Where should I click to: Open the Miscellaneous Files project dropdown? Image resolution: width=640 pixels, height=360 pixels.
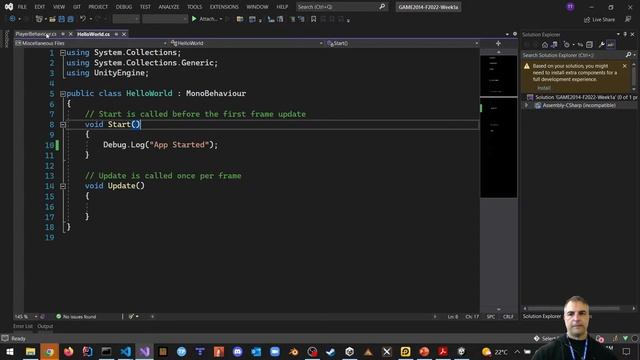[x=91, y=43]
